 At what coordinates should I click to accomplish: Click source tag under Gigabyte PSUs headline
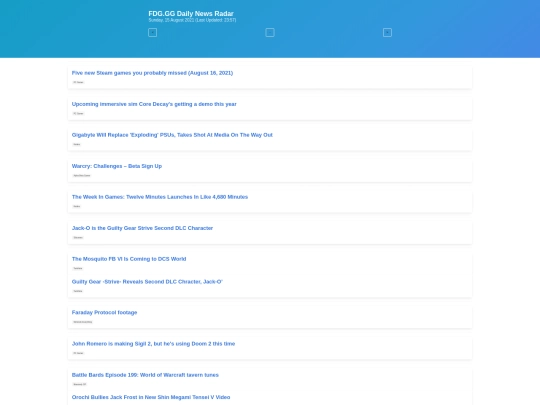pos(76,144)
